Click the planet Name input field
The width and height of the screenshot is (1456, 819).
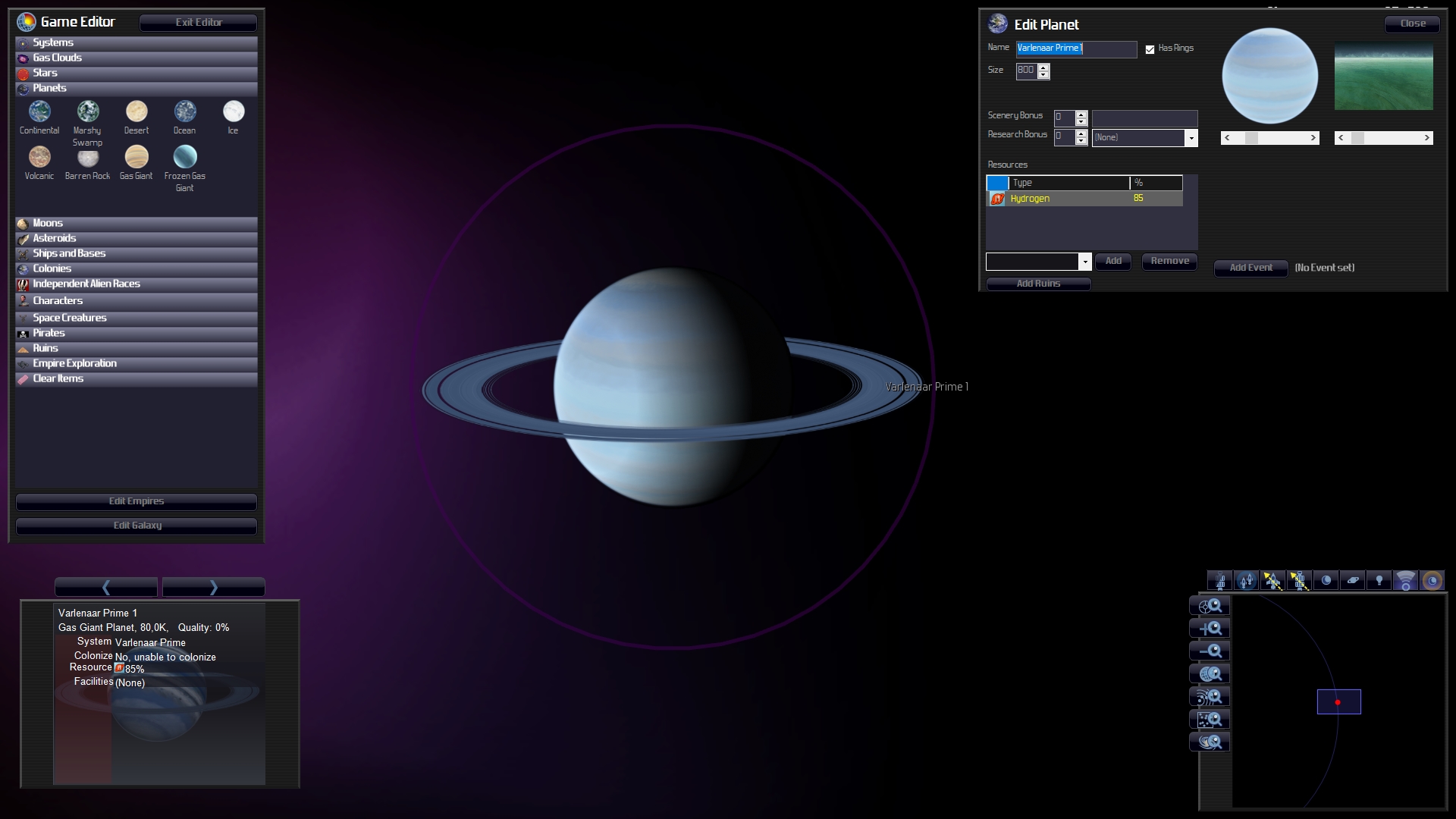click(1075, 49)
